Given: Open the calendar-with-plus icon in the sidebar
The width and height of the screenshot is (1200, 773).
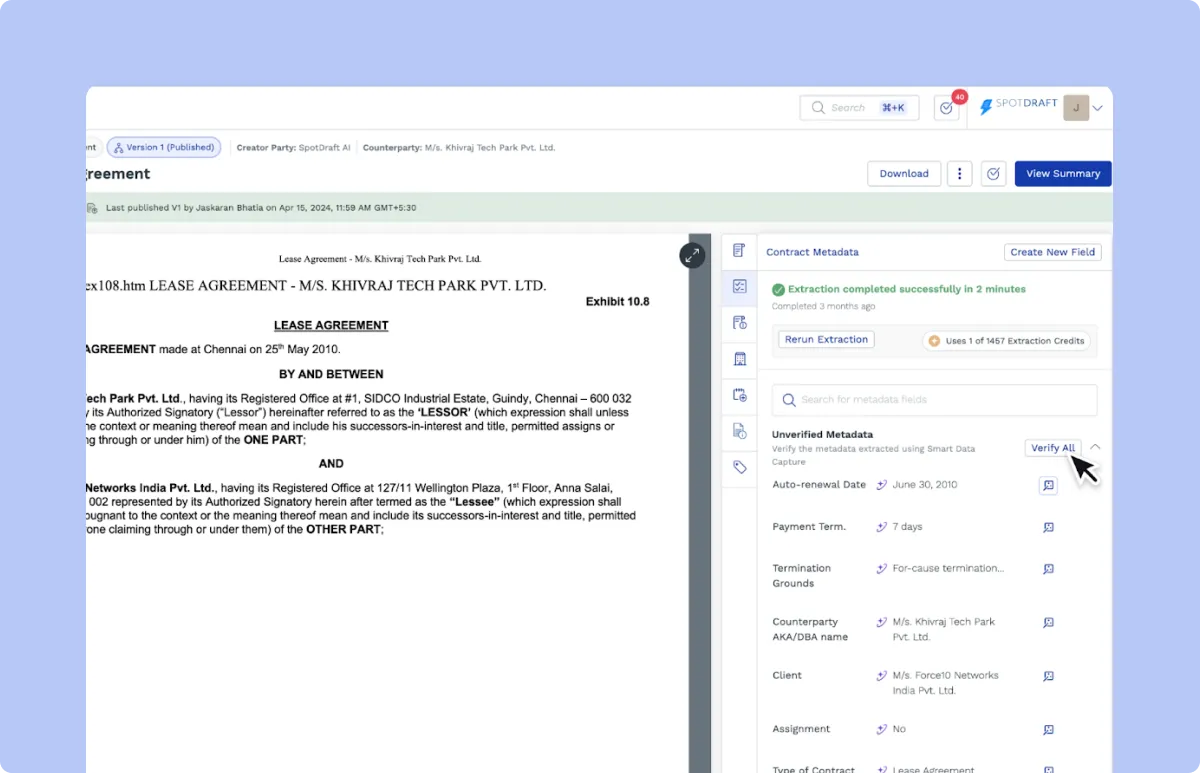Looking at the screenshot, I should (x=739, y=395).
